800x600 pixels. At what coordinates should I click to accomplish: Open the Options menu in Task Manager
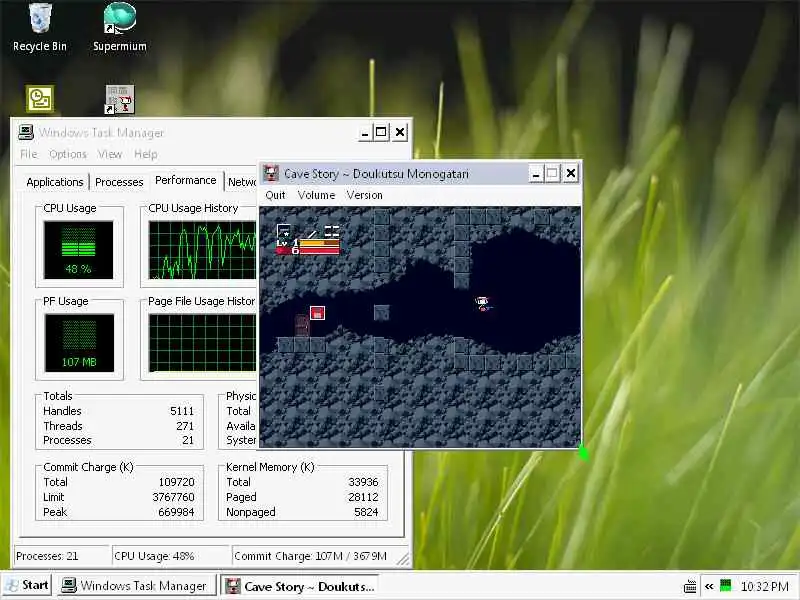pos(68,154)
